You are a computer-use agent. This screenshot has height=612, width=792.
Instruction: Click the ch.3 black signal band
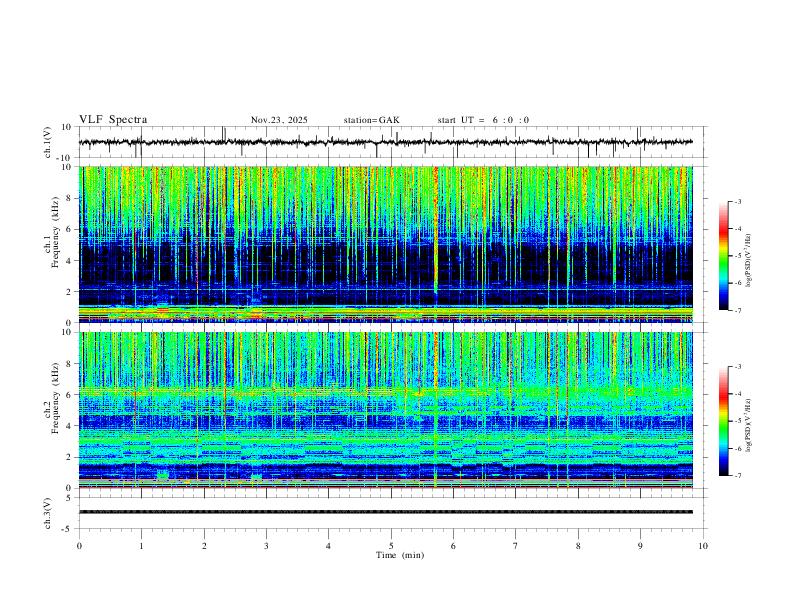[x=385, y=512]
